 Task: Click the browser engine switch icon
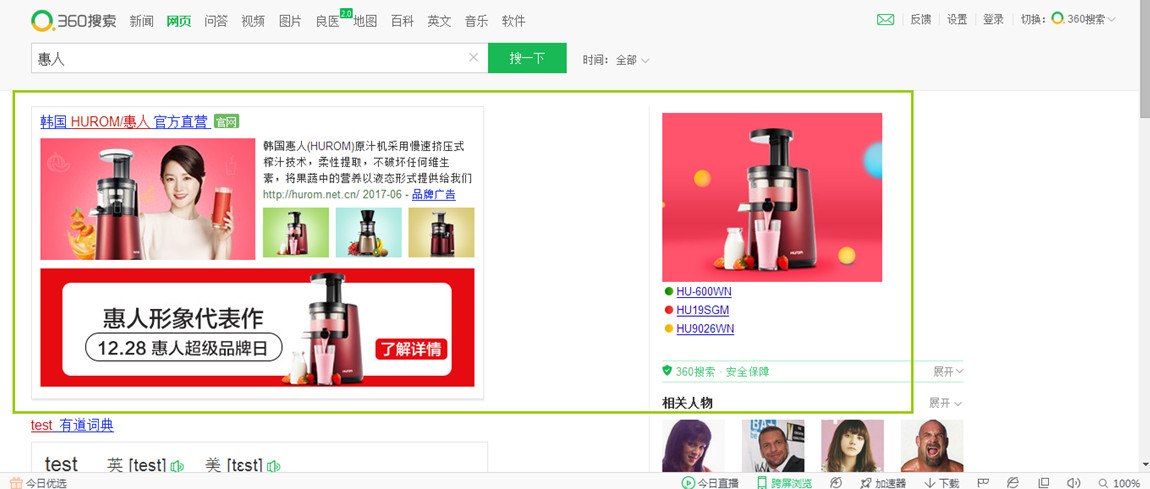1013,482
